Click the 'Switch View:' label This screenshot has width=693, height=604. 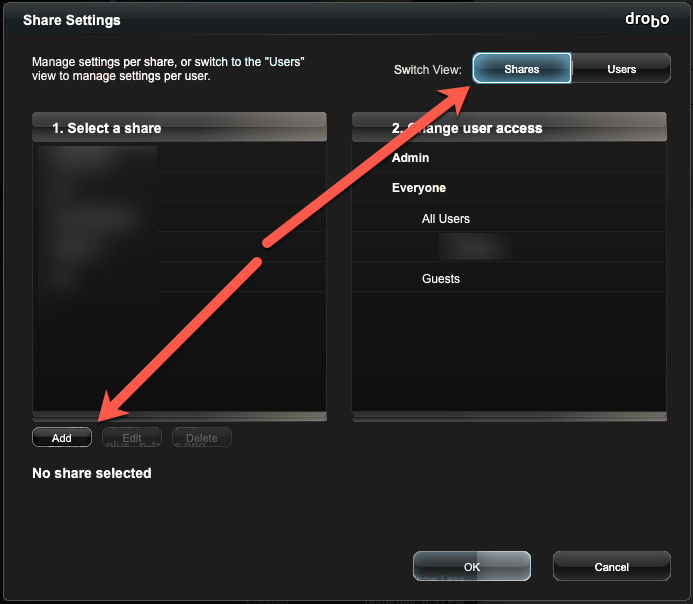pos(427,70)
